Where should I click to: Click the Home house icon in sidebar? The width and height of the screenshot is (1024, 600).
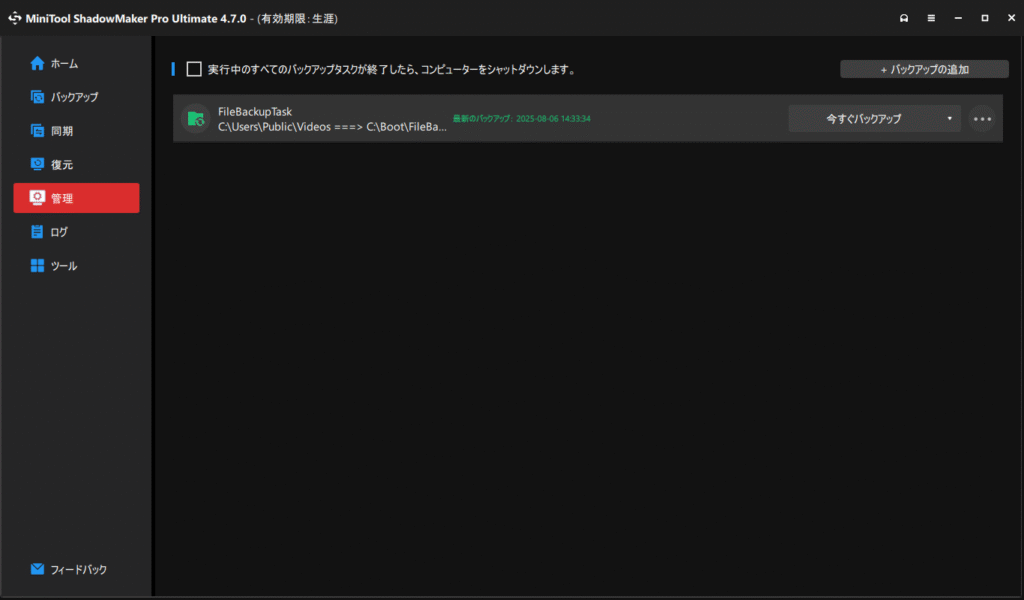coord(37,63)
